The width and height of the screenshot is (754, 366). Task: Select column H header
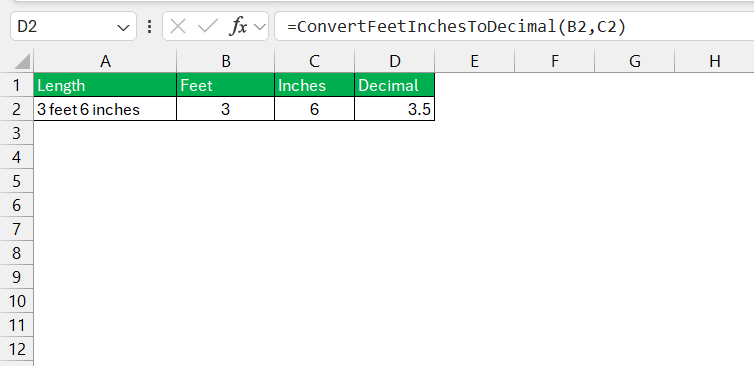[x=715, y=61]
